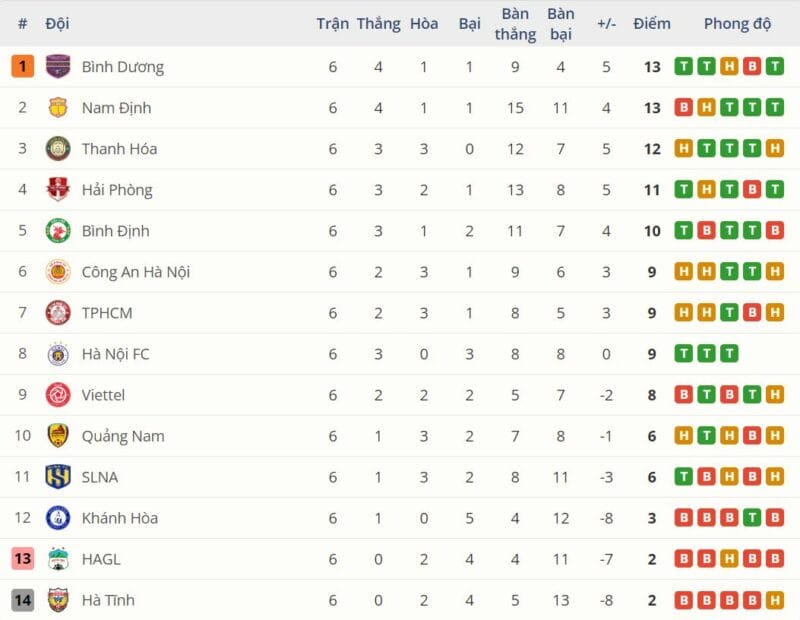Click the SLNA team logo
The image size is (800, 620).
pos(58,477)
